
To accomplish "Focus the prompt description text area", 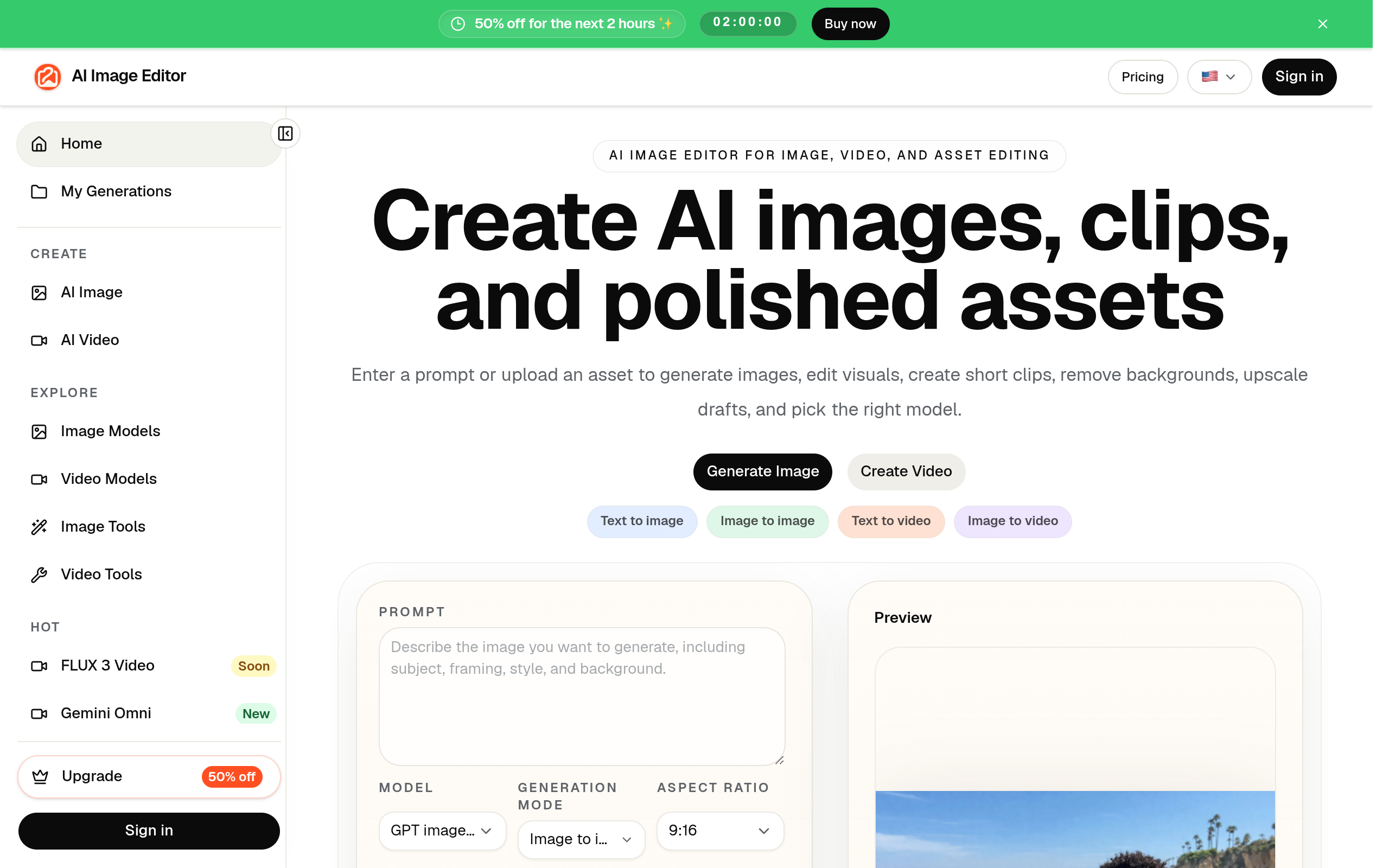I will coord(582,697).
